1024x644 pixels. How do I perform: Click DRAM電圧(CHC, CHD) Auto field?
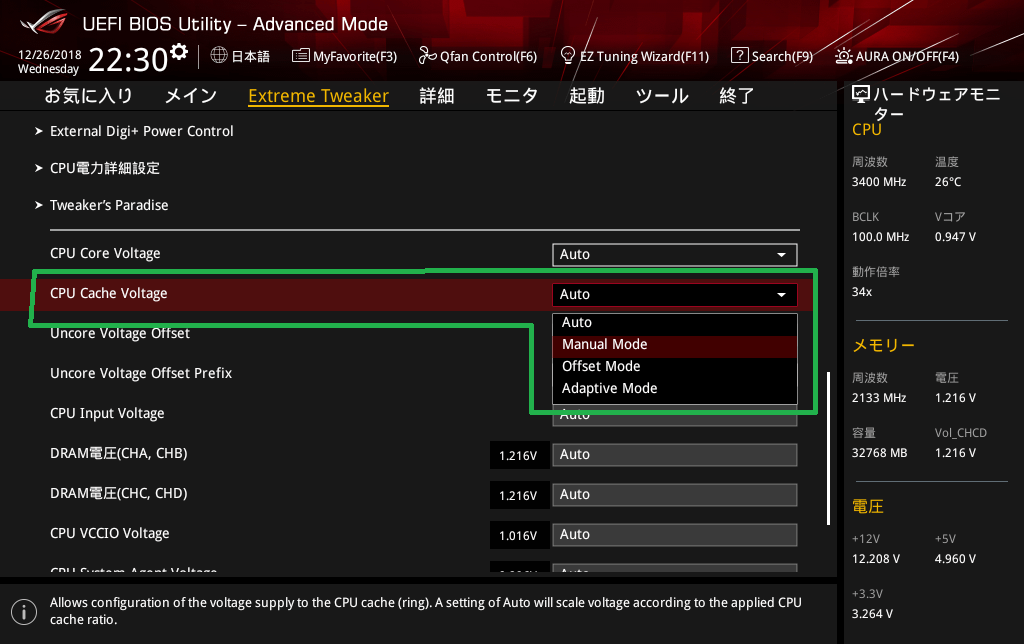[675, 494]
